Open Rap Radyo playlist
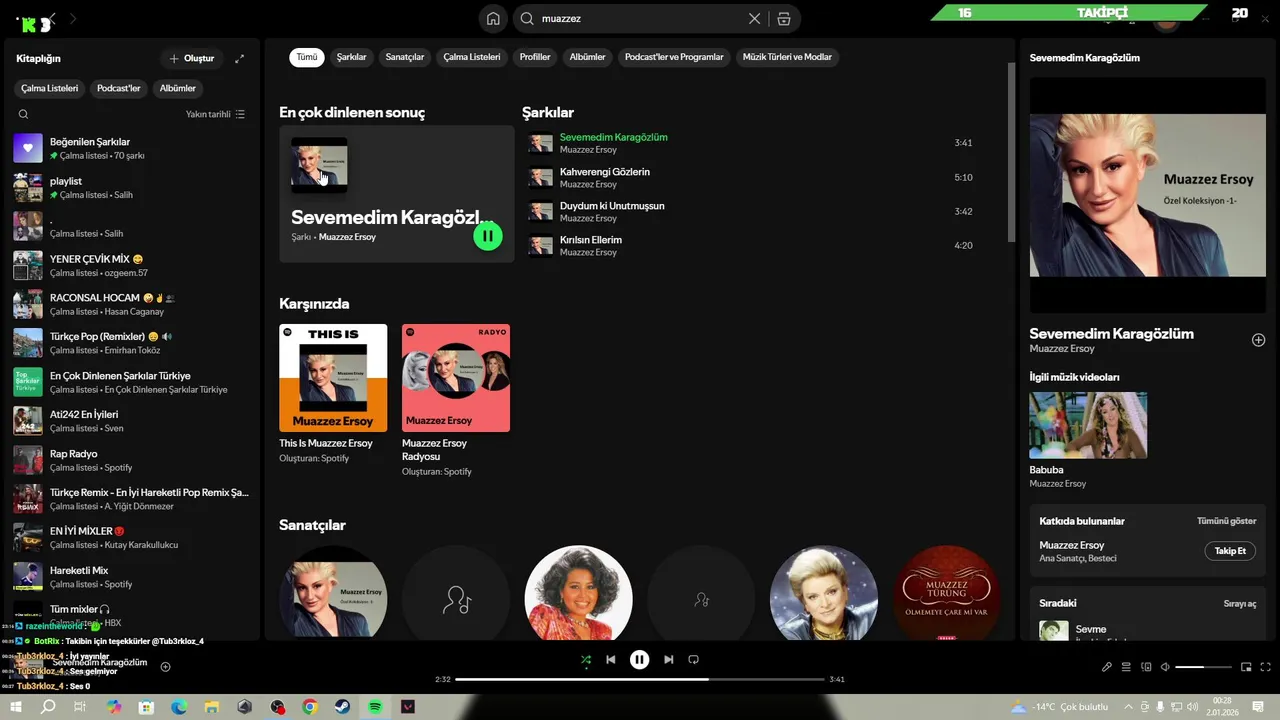Viewport: 1280px width, 720px height. click(132, 460)
